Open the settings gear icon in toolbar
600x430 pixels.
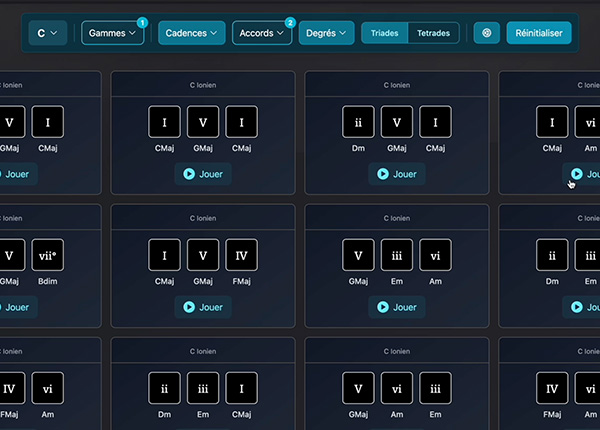click(487, 33)
